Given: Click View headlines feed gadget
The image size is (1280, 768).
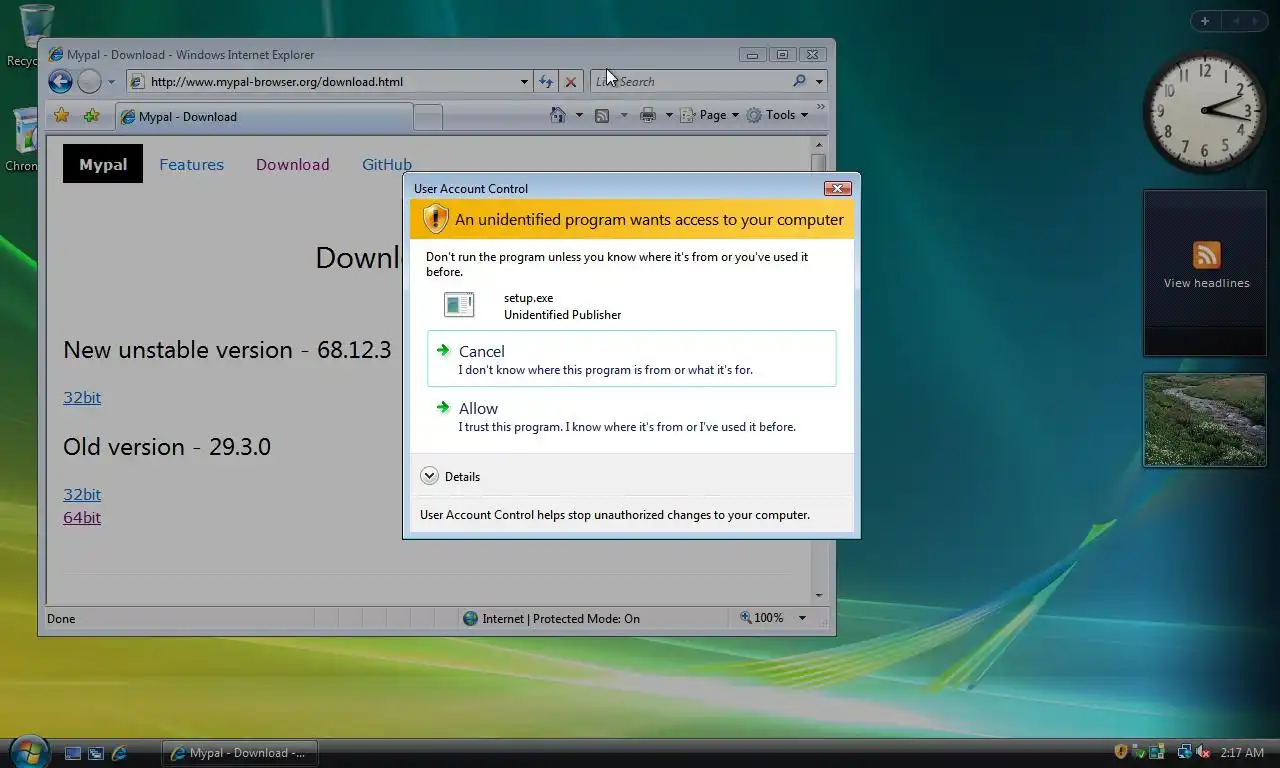Looking at the screenshot, I should (1205, 273).
